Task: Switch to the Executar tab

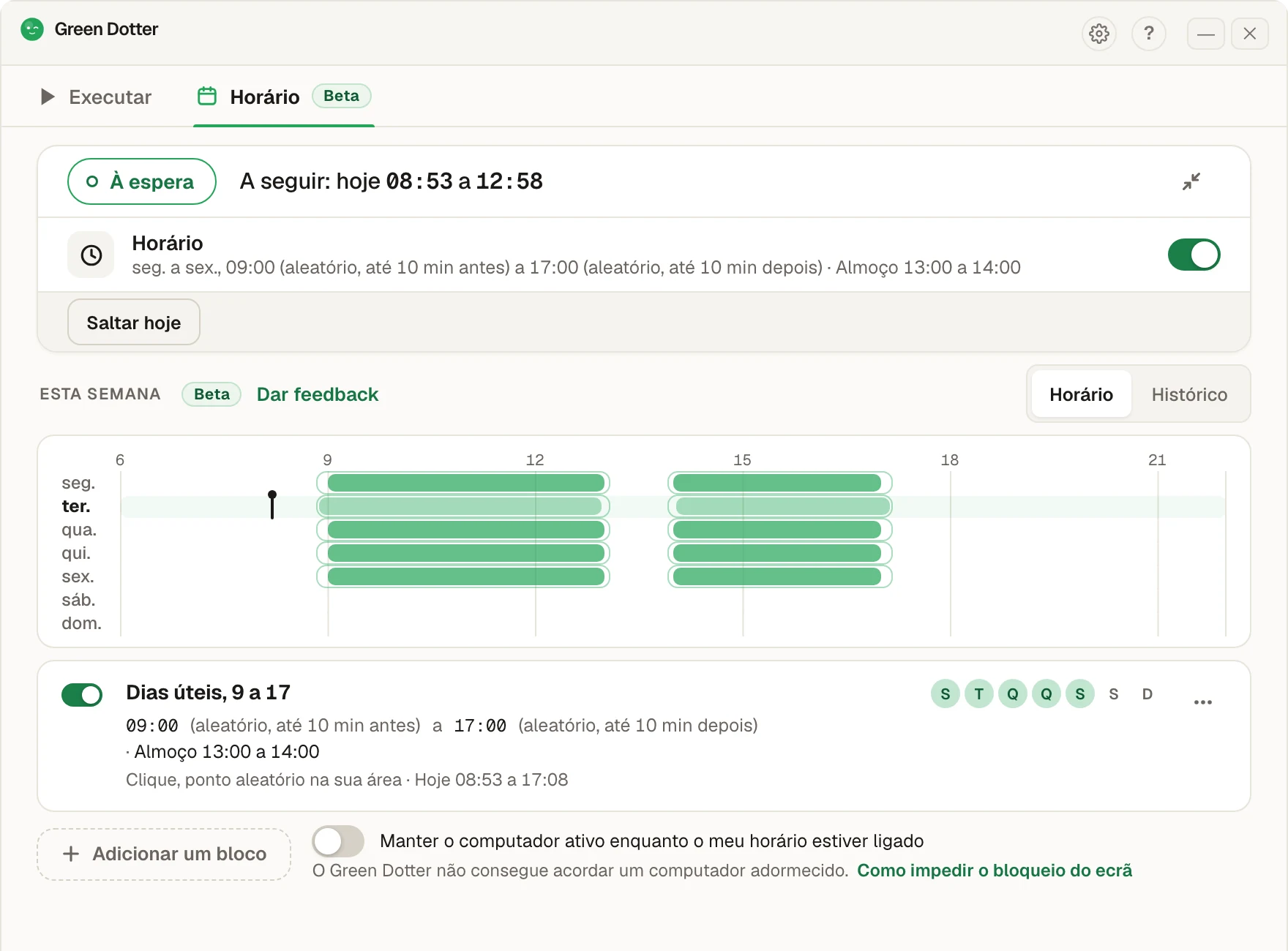Action: click(96, 97)
